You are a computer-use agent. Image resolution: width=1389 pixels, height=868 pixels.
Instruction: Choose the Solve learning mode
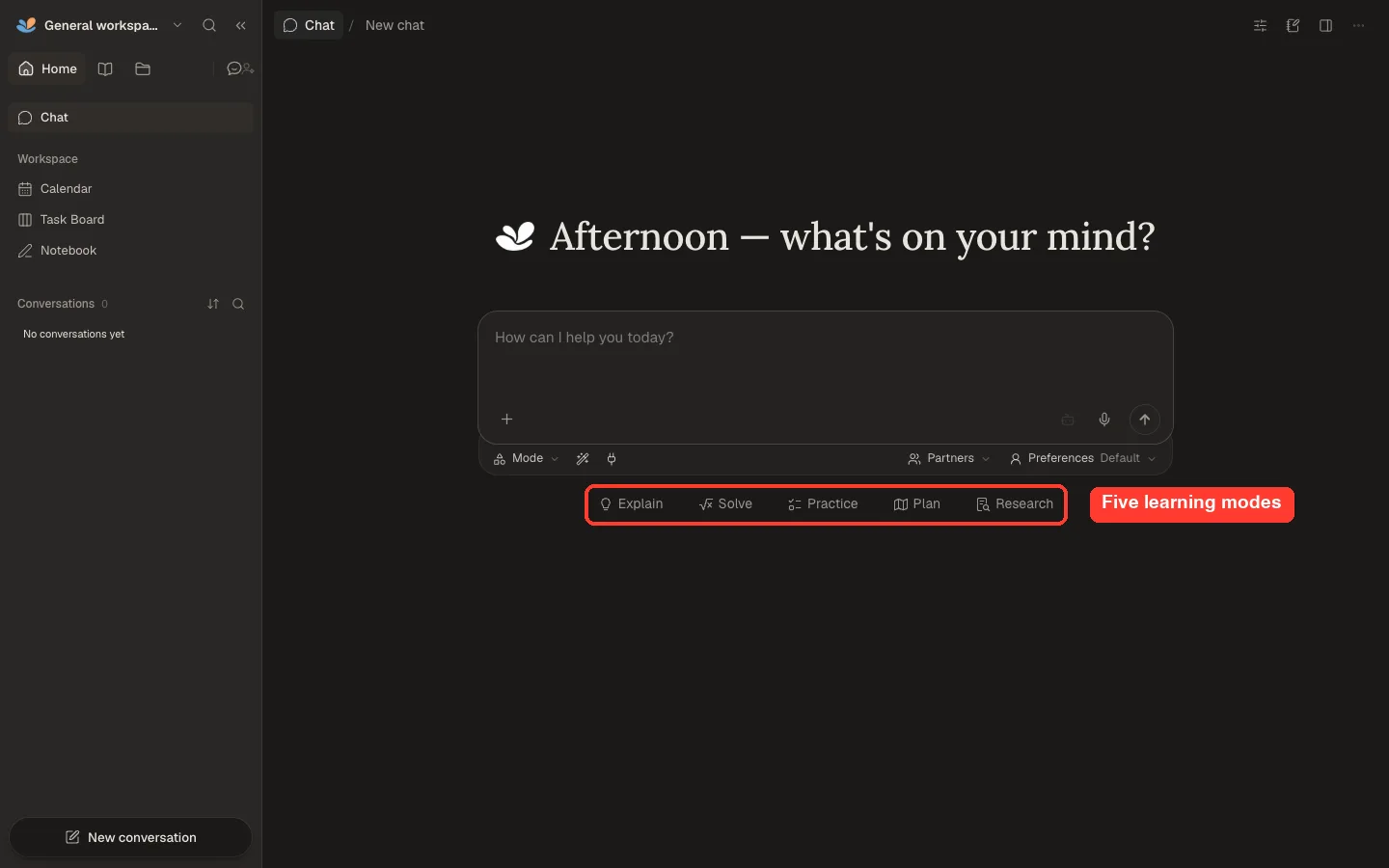pyautogui.click(x=726, y=504)
